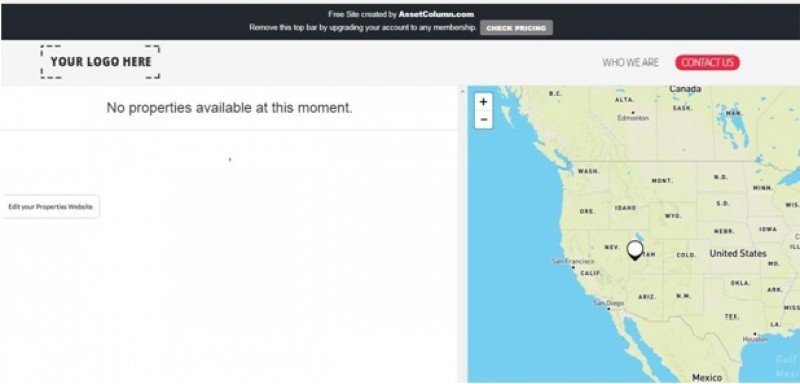This screenshot has height=384, width=800.
Task: Click the YOUR LOGO HERE placeholder
Action: pos(101,62)
